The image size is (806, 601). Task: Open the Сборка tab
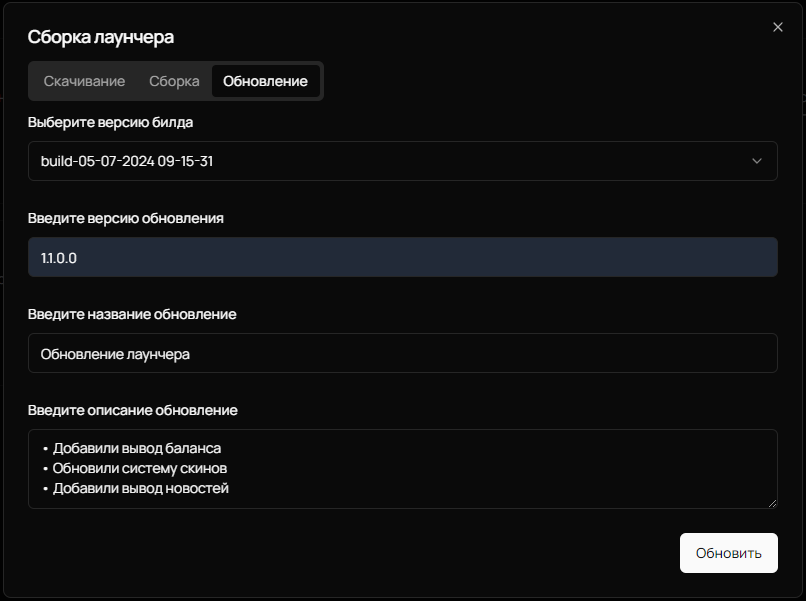coord(173,81)
